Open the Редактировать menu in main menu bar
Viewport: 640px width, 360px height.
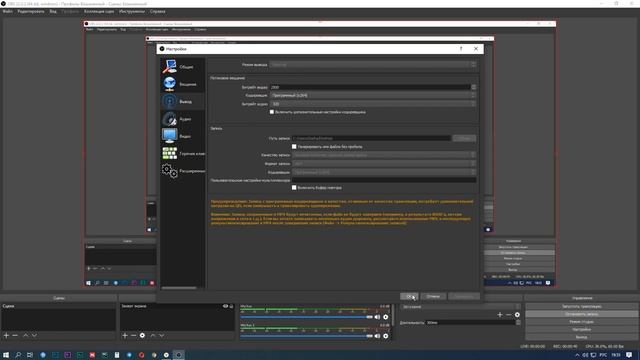tap(31, 11)
